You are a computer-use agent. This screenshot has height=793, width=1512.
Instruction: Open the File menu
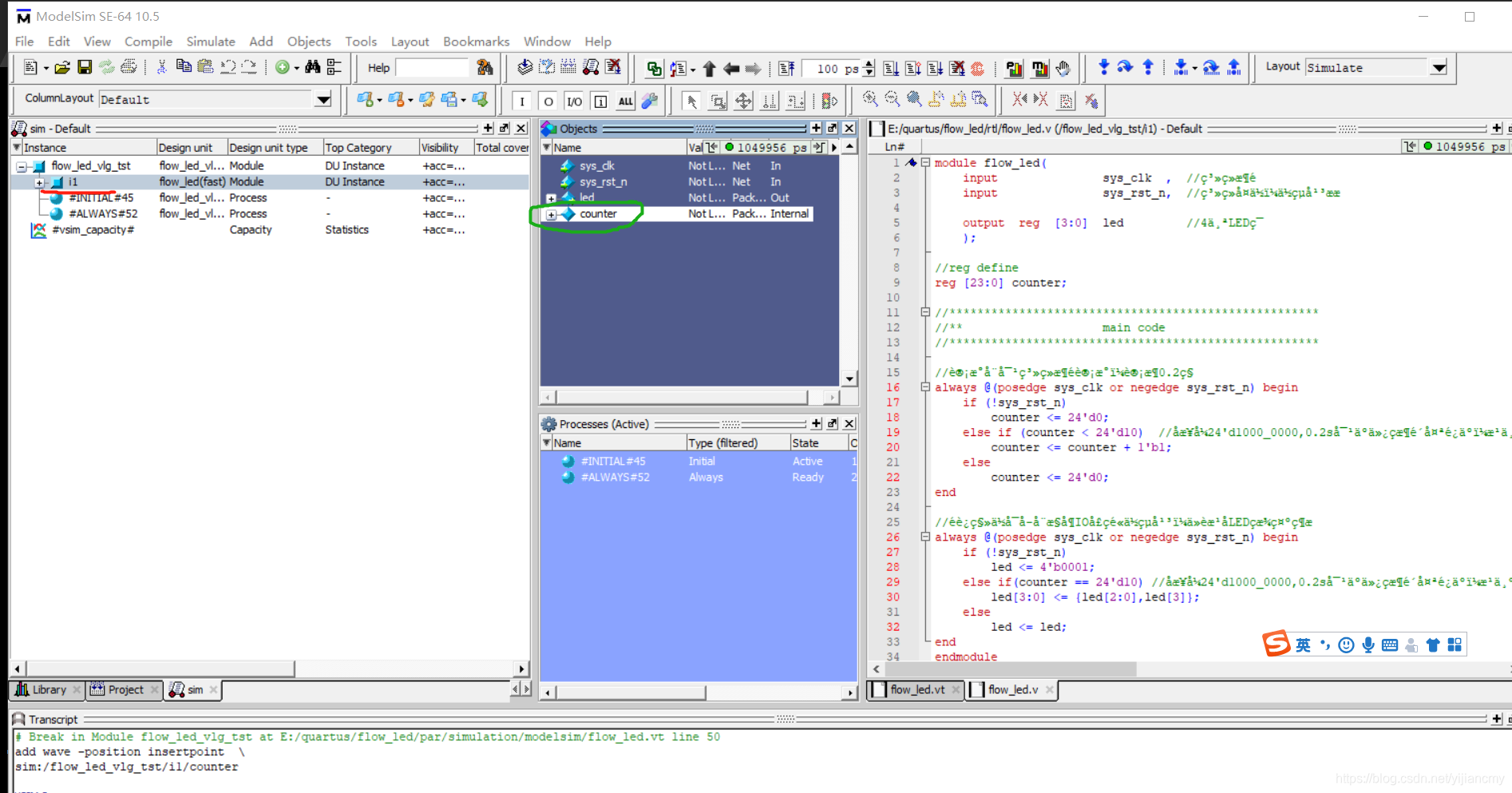[25, 42]
